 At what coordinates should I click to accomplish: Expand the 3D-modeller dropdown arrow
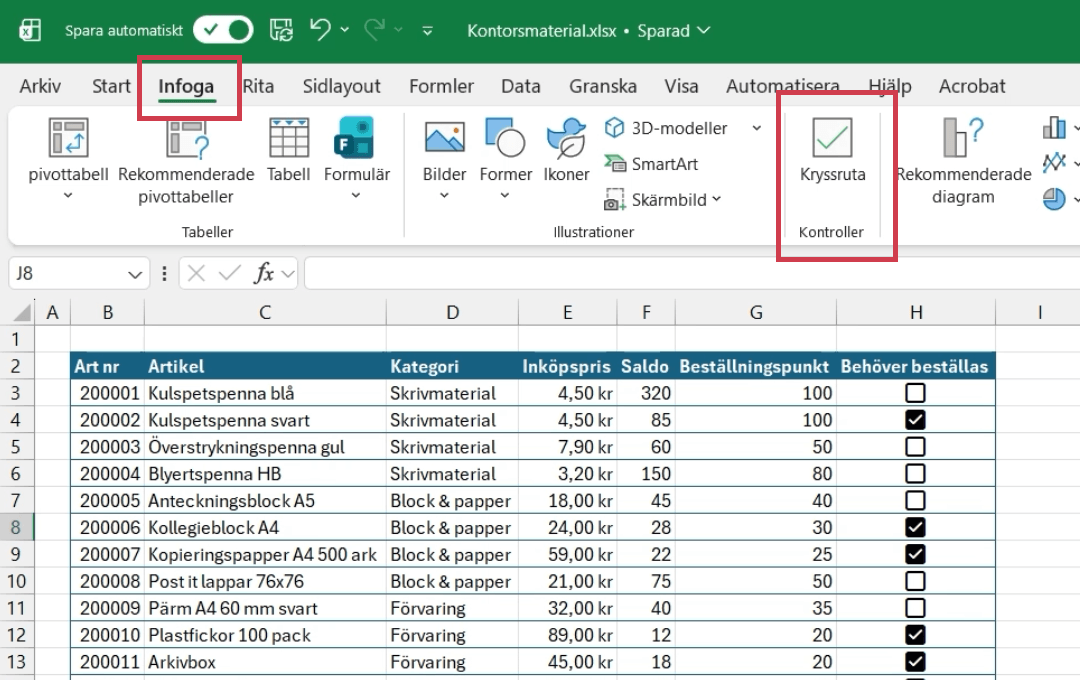pos(756,128)
